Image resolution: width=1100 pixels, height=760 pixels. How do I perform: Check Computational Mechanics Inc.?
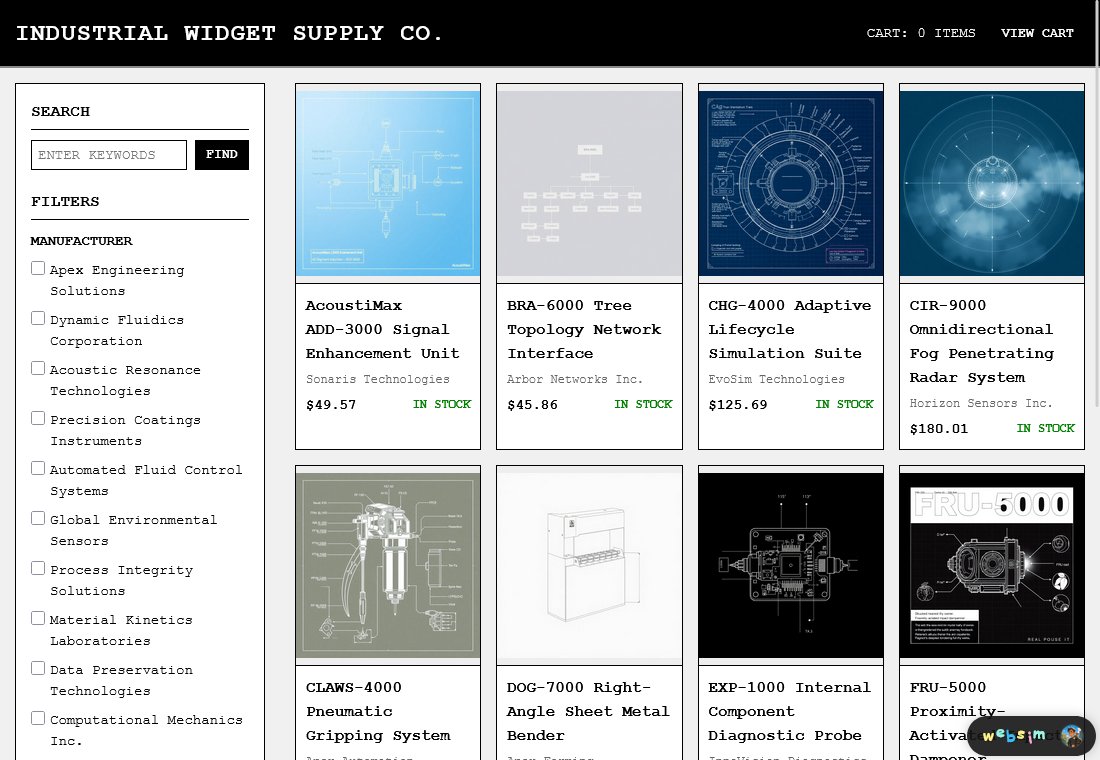click(x=38, y=718)
